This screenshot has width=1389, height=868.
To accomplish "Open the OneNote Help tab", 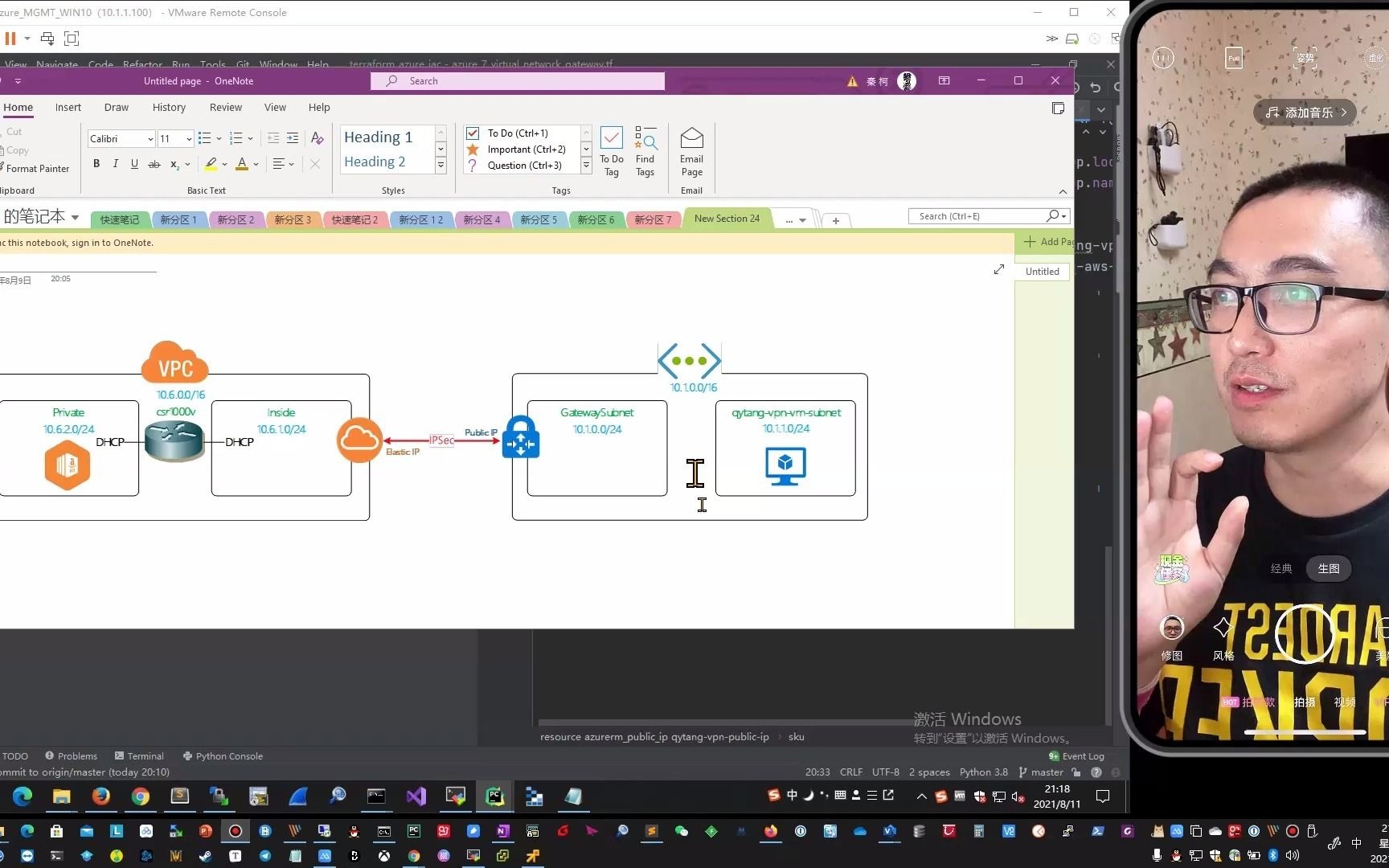I will 319,107.
